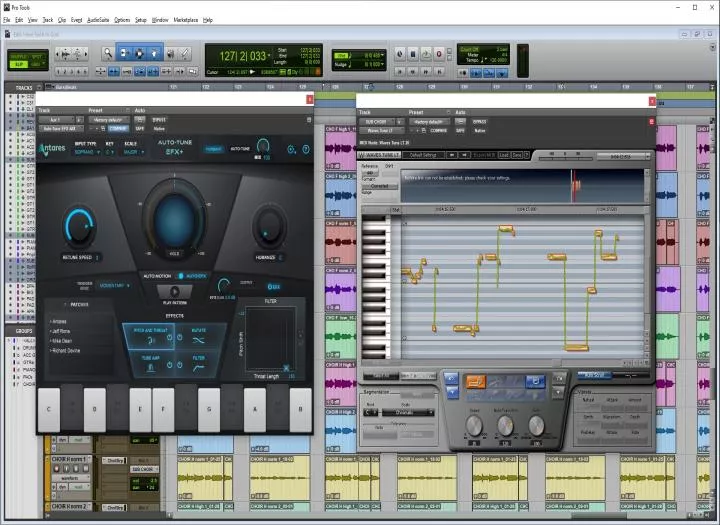Select the Trim tool
Viewport: 720px width, 525px height.
tap(124, 54)
